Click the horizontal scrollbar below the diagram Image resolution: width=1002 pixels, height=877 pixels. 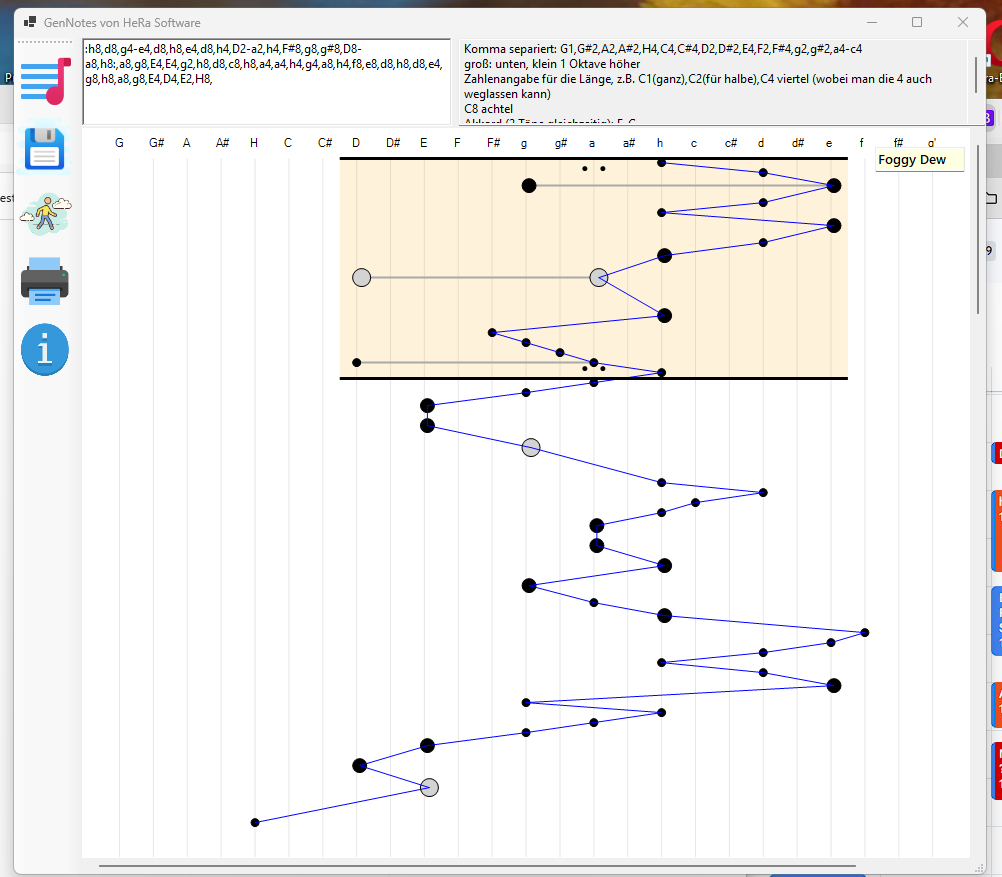[478, 866]
